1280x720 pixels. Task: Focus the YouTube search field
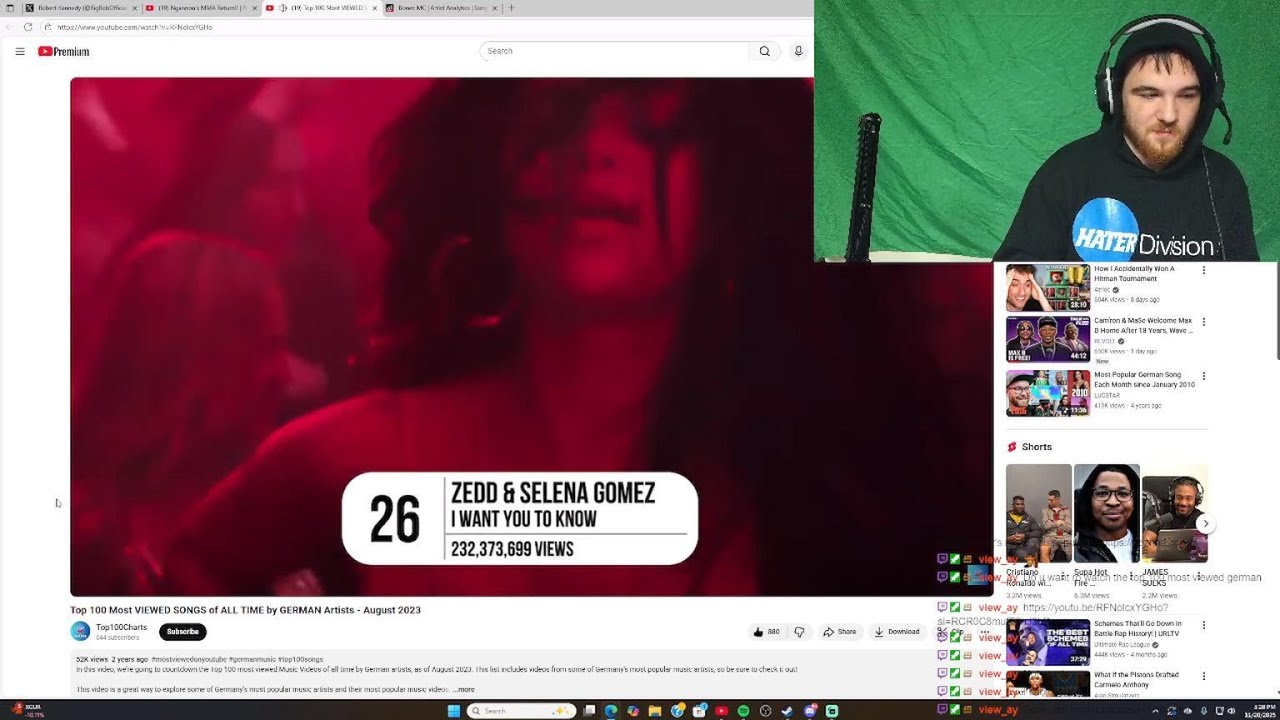click(614, 51)
